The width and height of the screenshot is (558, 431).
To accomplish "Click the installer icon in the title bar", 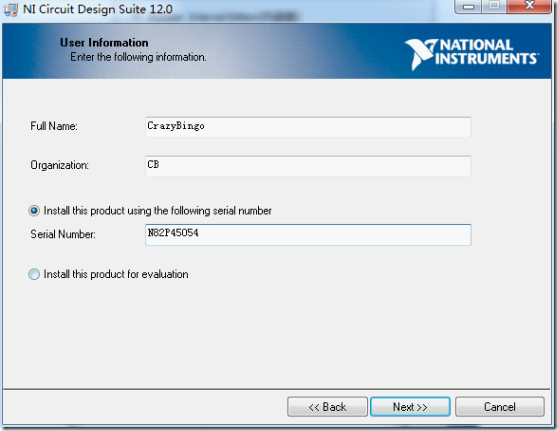I will (11, 9).
